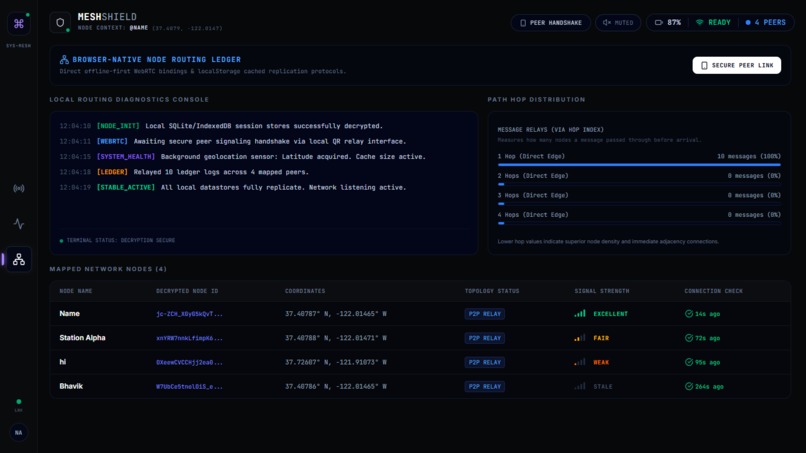
Task: Click the Connection Check column header
Action: (713, 291)
